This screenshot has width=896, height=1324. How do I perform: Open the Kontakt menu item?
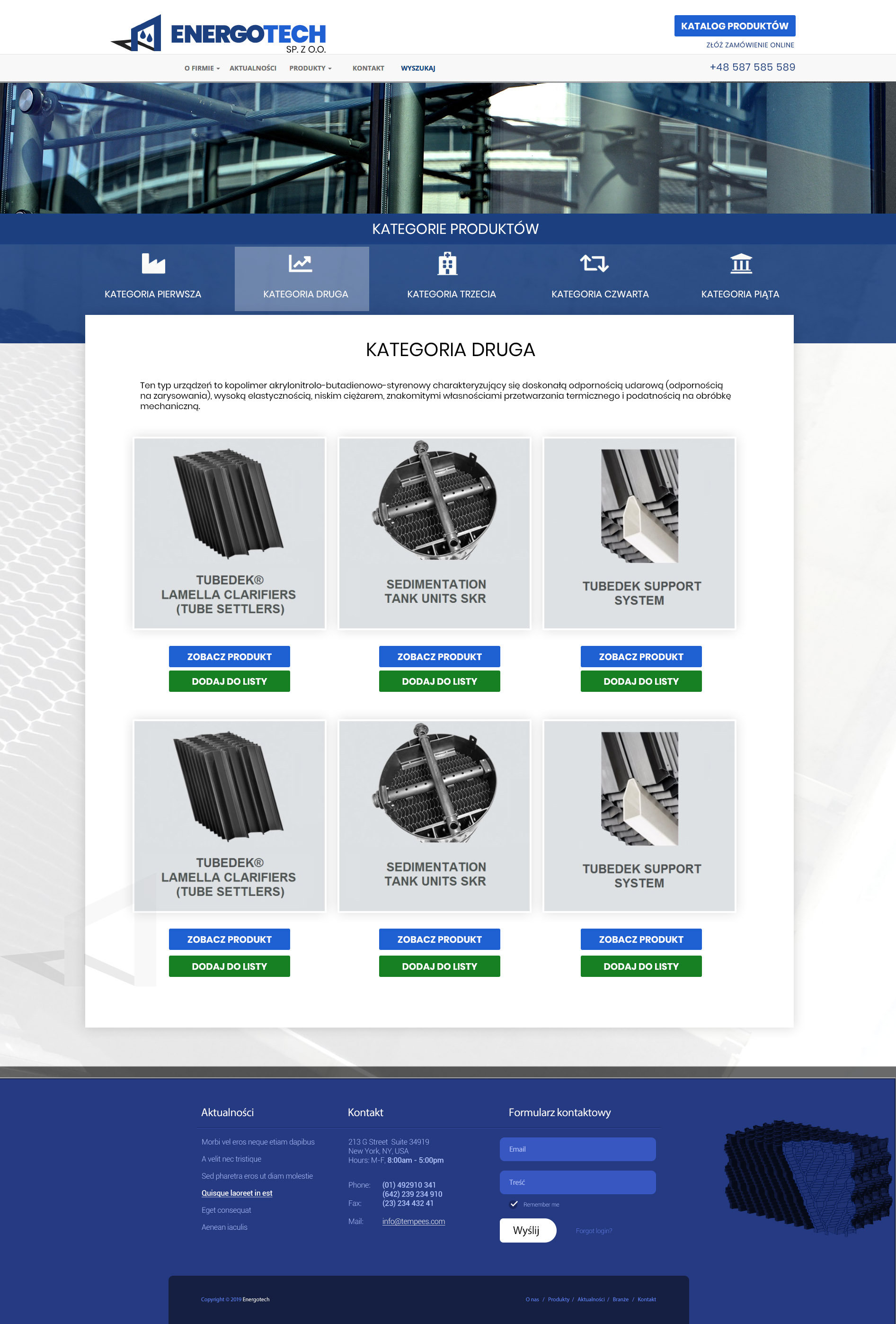(x=368, y=68)
